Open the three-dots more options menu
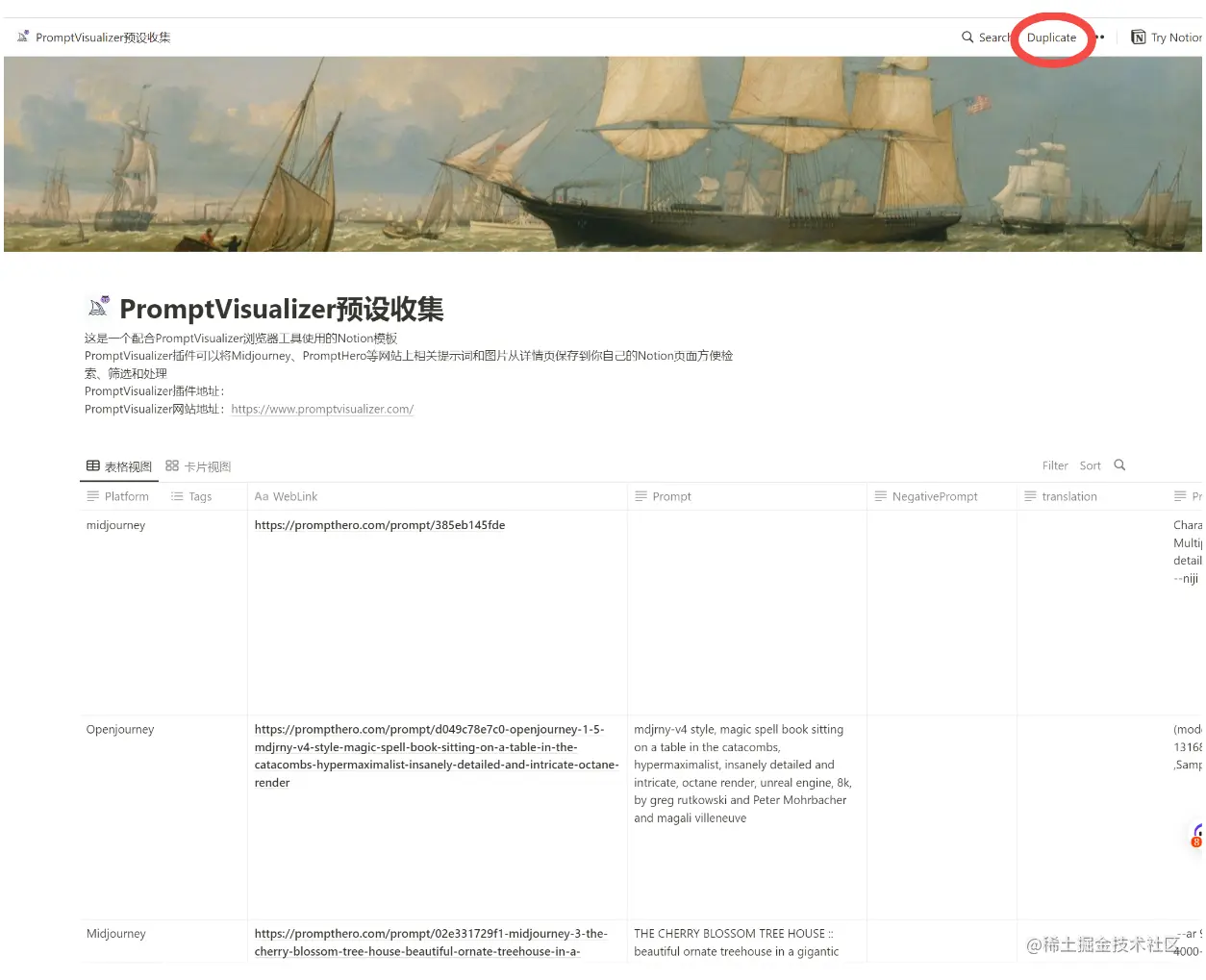1206x980 pixels. pyautogui.click(x=1099, y=38)
